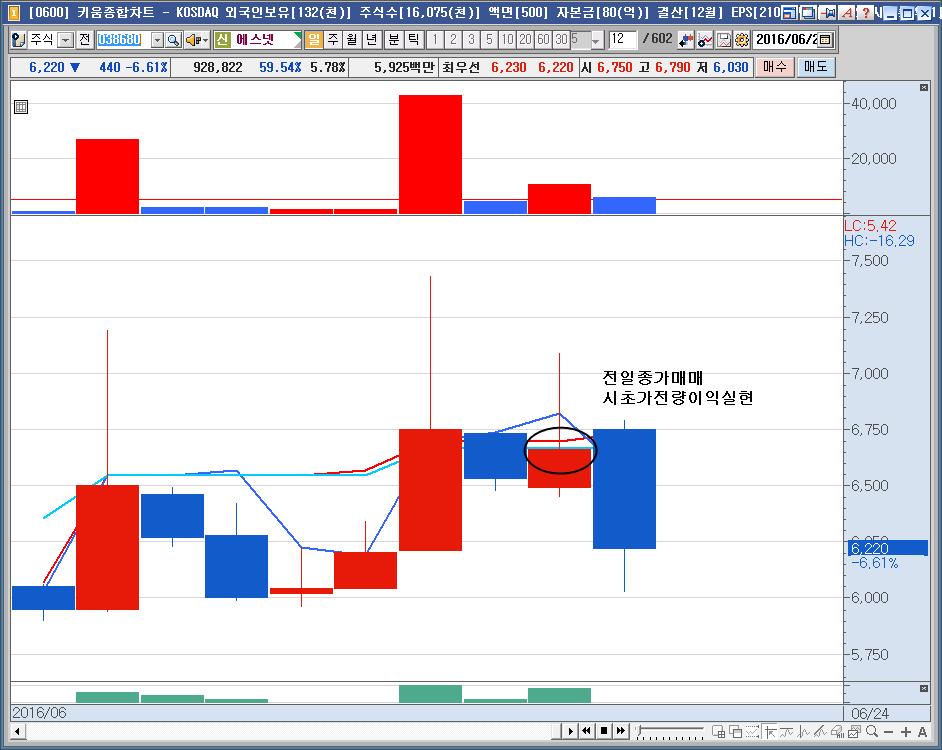The height and width of the screenshot is (750, 942).
Task: Click the 매도 sell button
Action: [816, 67]
